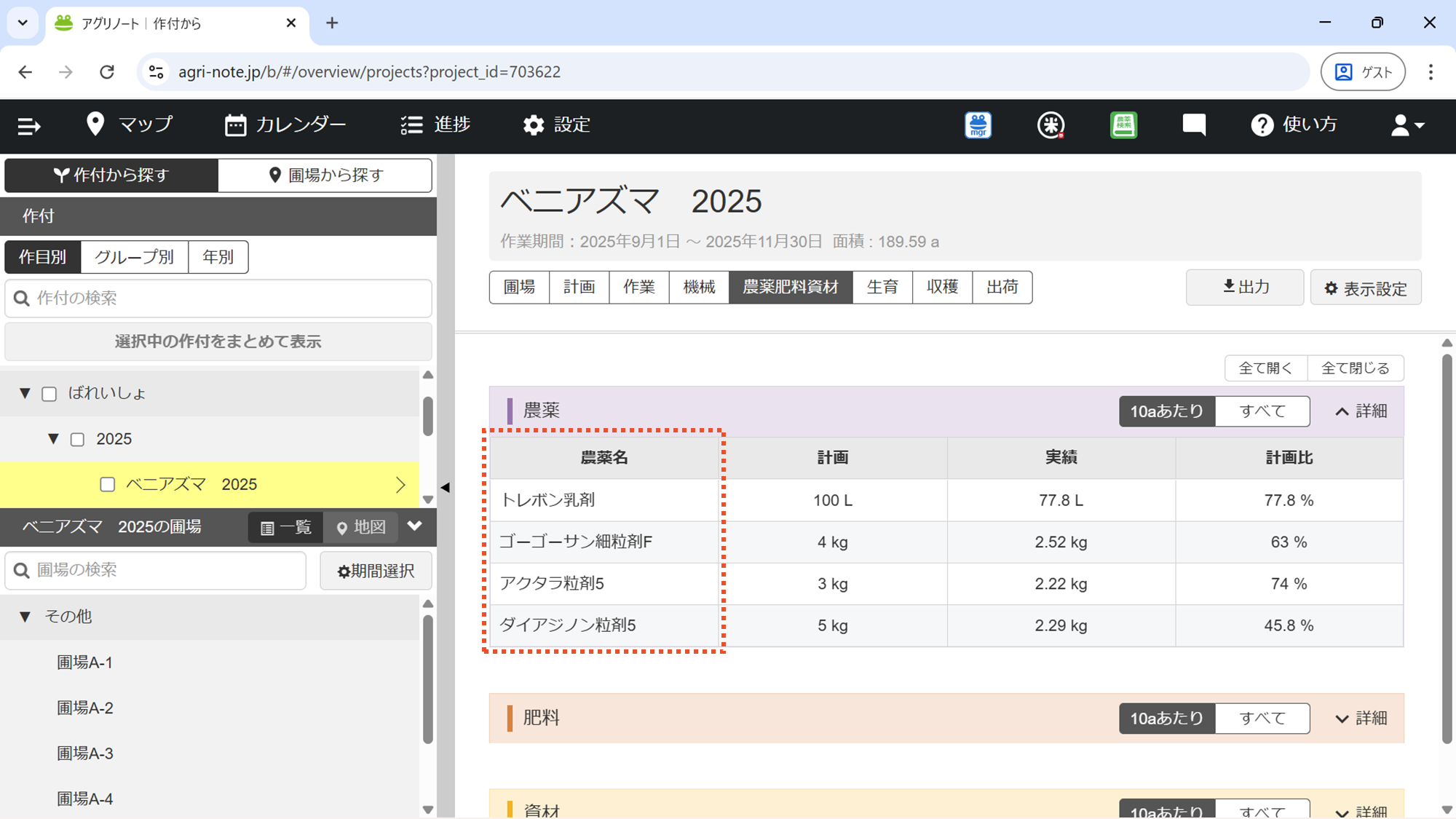Open the hamburger side menu icon
This screenshot has height=819, width=1456.
[x=29, y=126]
